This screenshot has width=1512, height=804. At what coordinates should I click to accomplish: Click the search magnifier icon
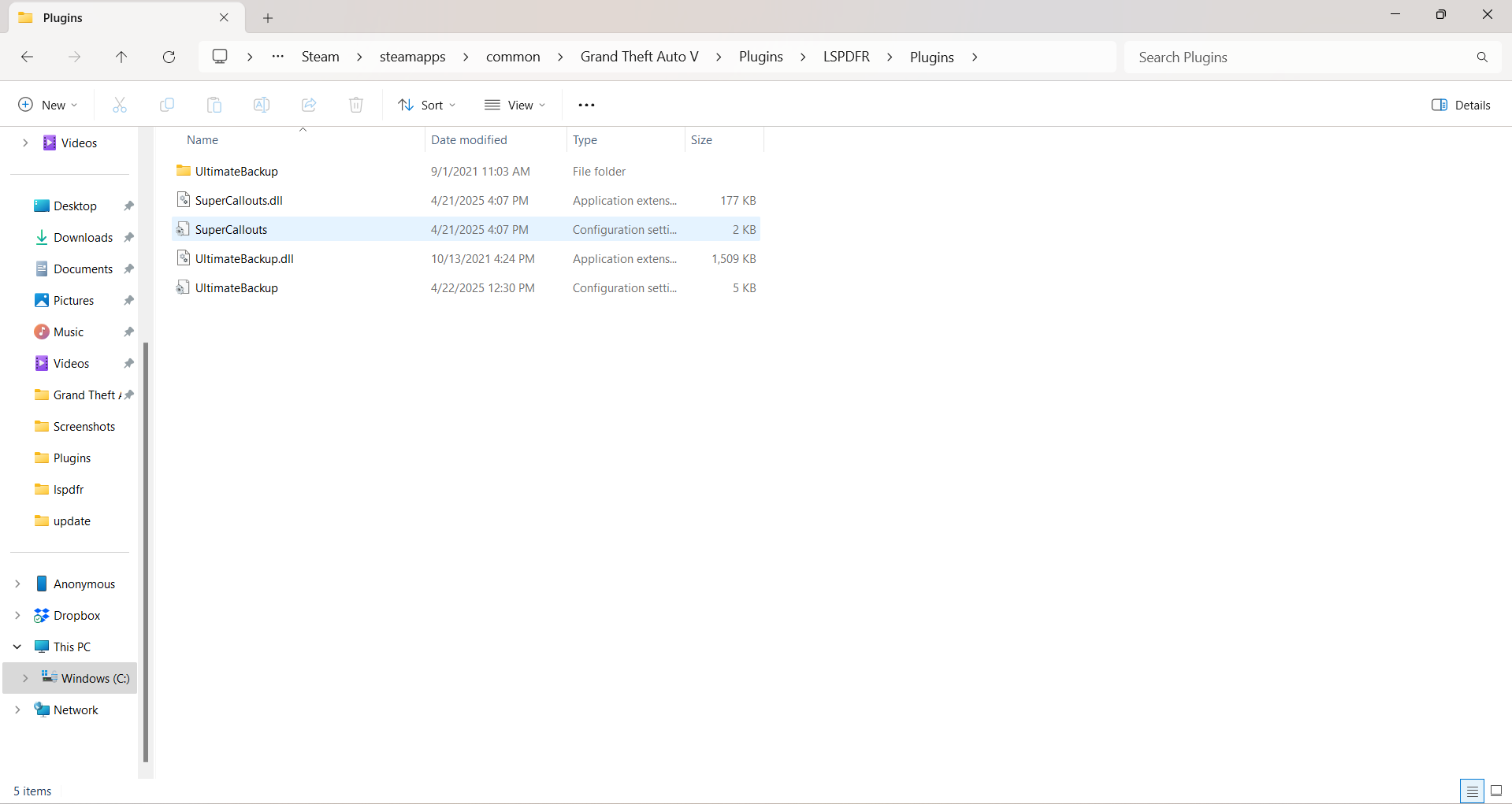(1482, 57)
